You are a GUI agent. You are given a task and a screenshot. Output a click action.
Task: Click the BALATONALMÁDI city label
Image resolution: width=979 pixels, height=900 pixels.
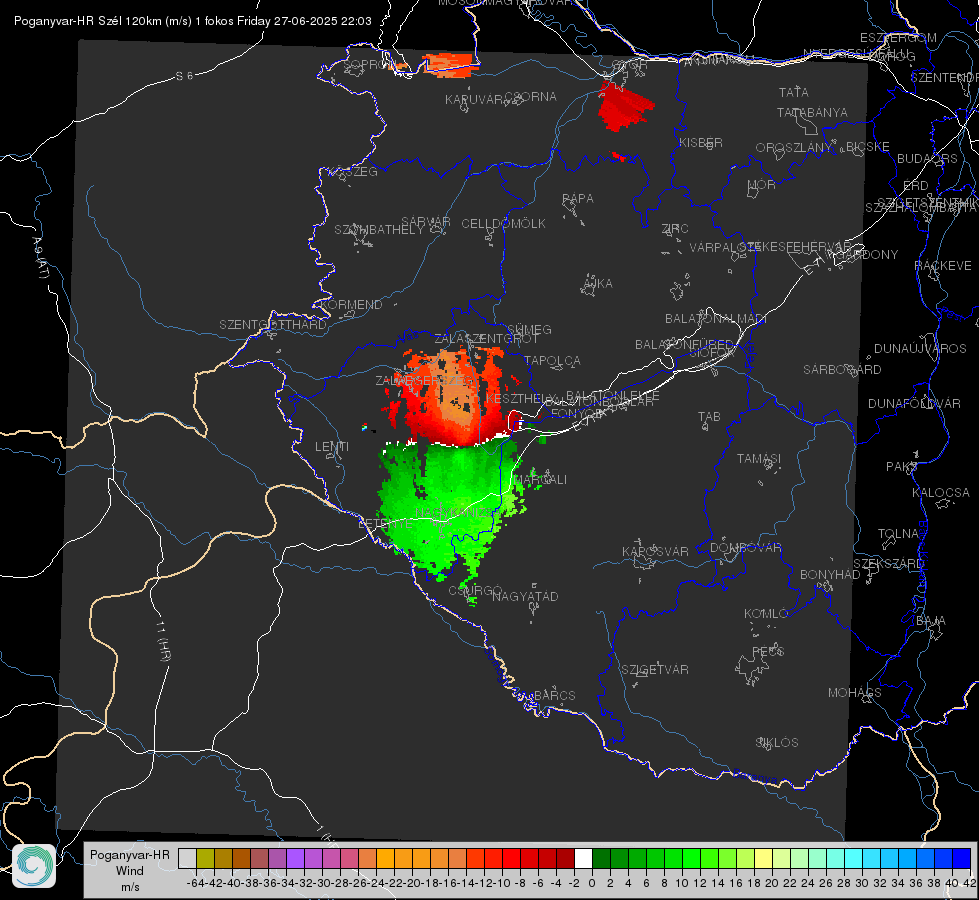click(x=716, y=319)
